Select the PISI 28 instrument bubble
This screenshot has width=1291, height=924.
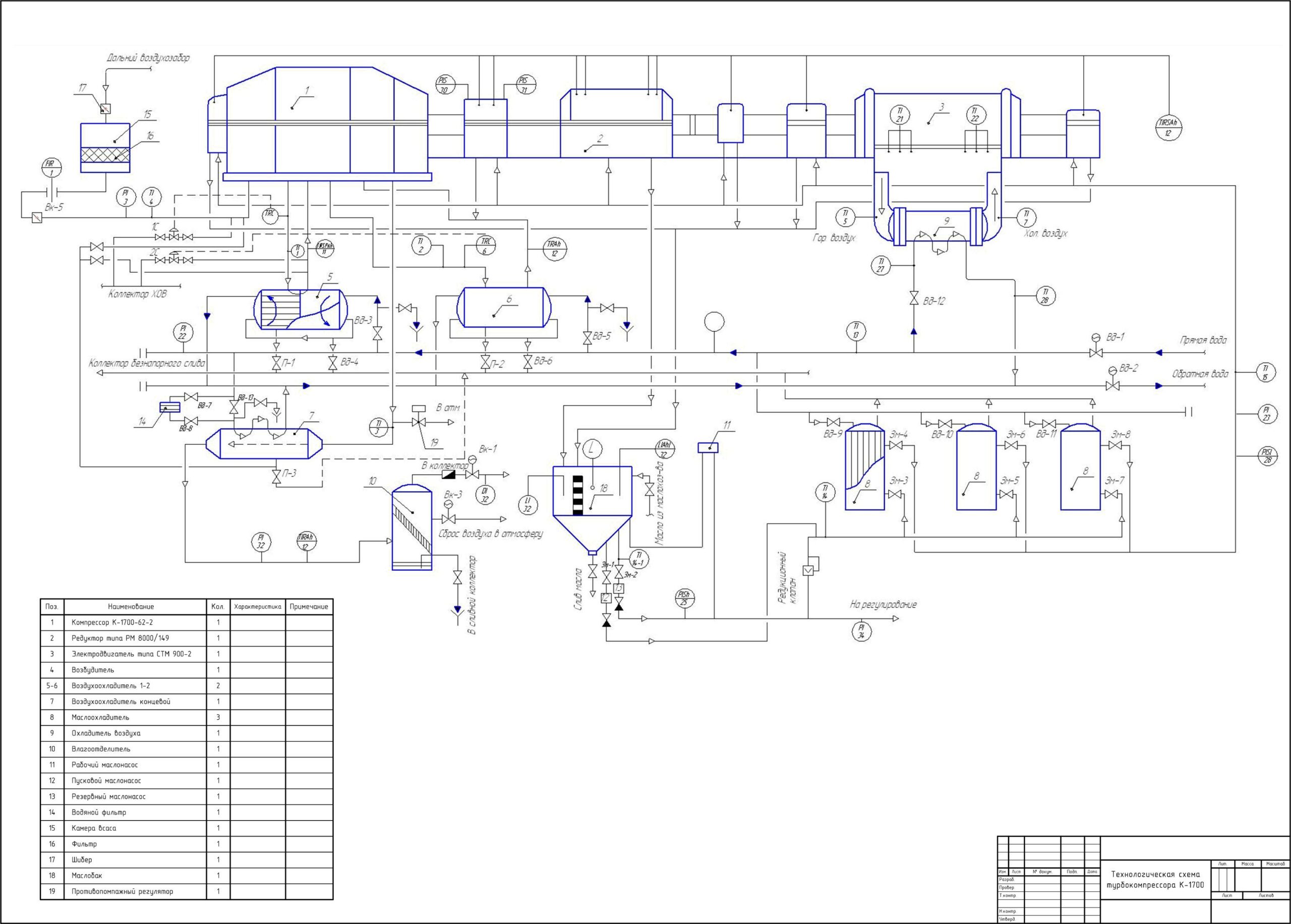point(1268,456)
